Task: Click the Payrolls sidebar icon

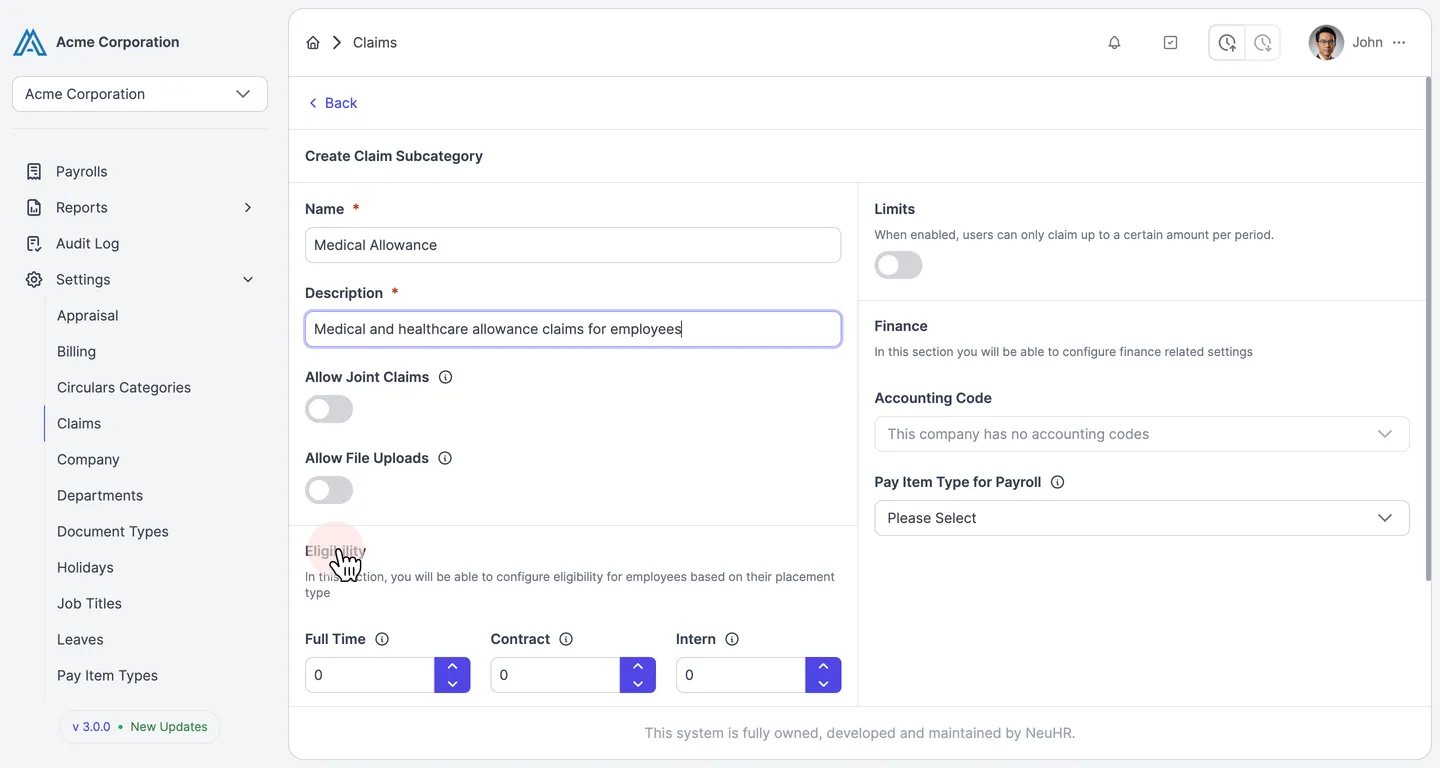Action: coord(34,171)
